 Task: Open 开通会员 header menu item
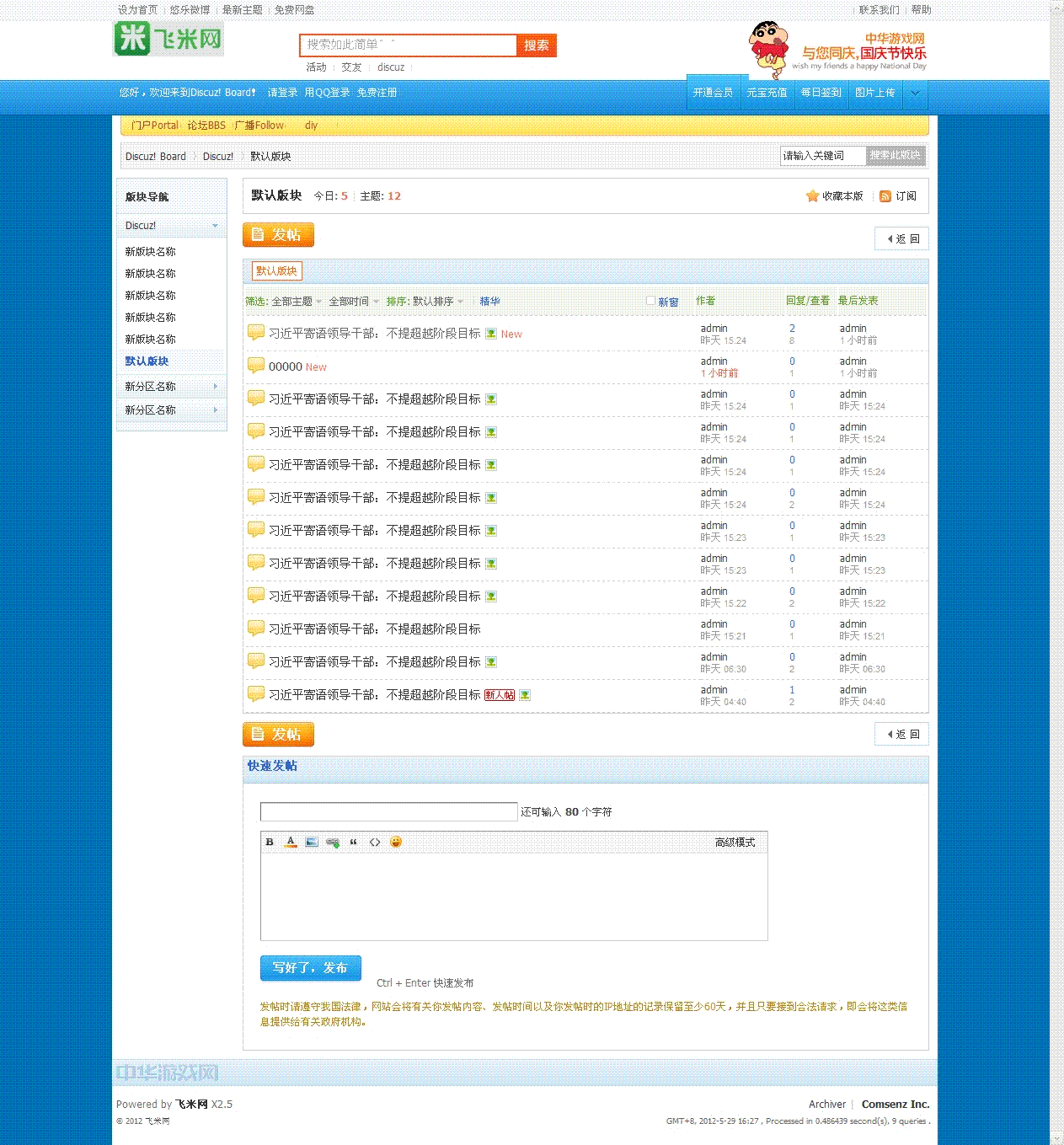(713, 93)
